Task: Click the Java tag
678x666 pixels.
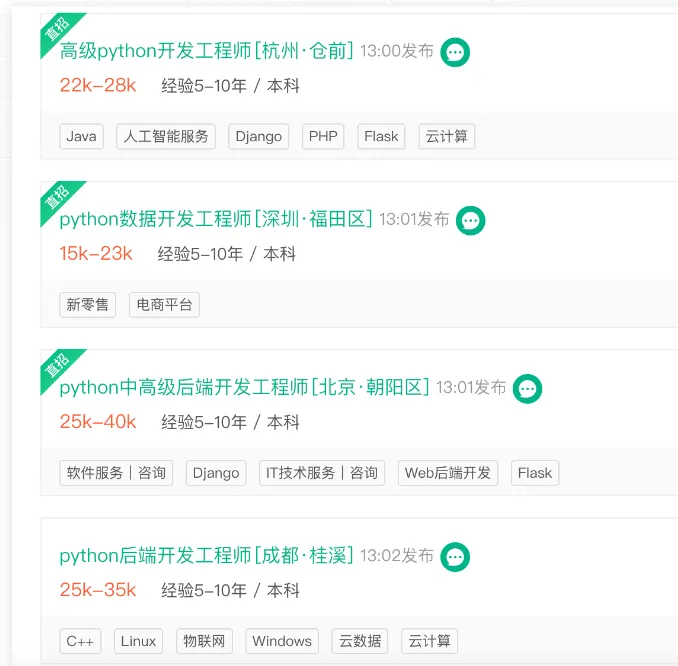Action: [81, 137]
